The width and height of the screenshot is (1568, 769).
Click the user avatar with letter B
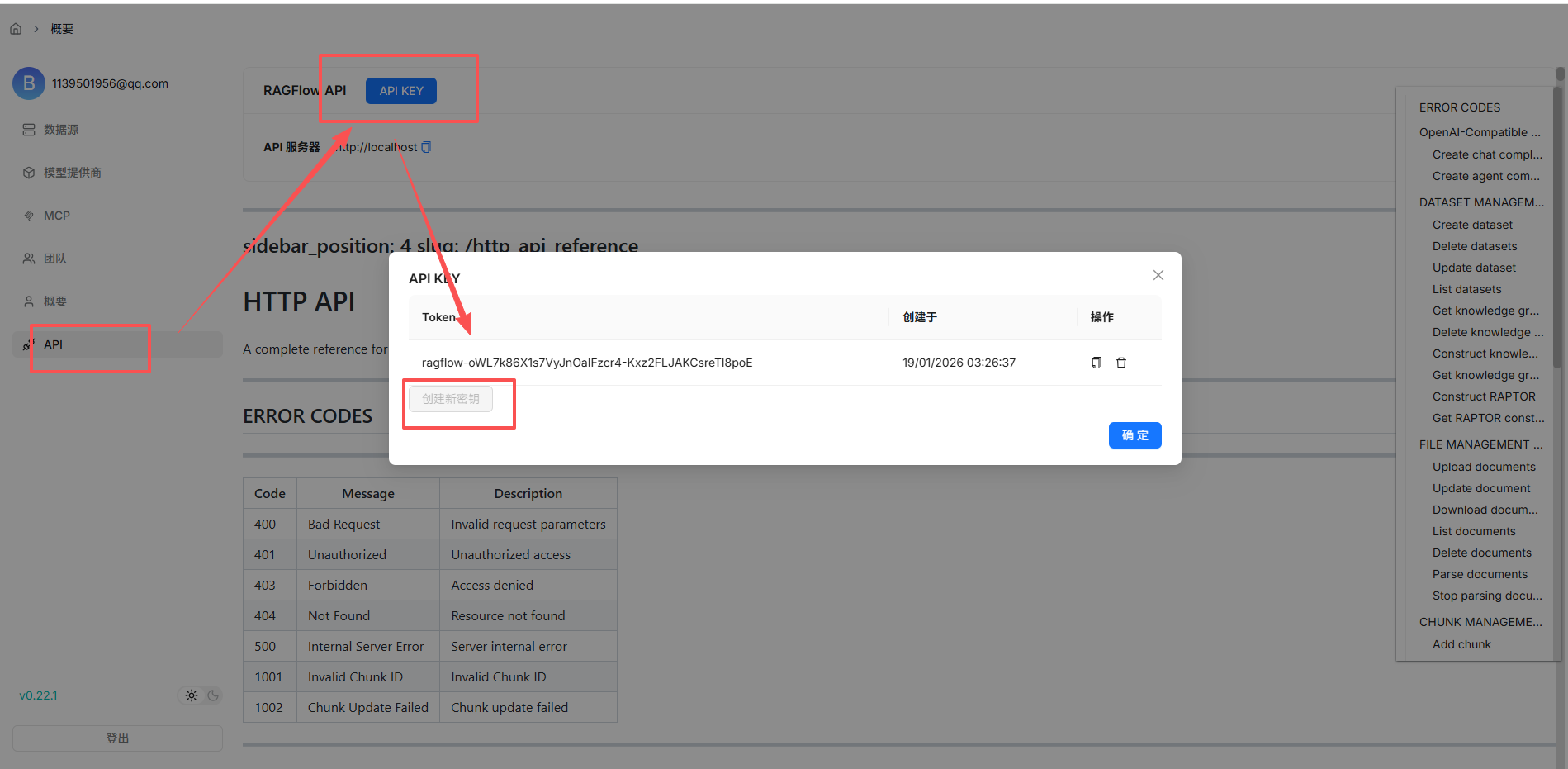[x=29, y=83]
